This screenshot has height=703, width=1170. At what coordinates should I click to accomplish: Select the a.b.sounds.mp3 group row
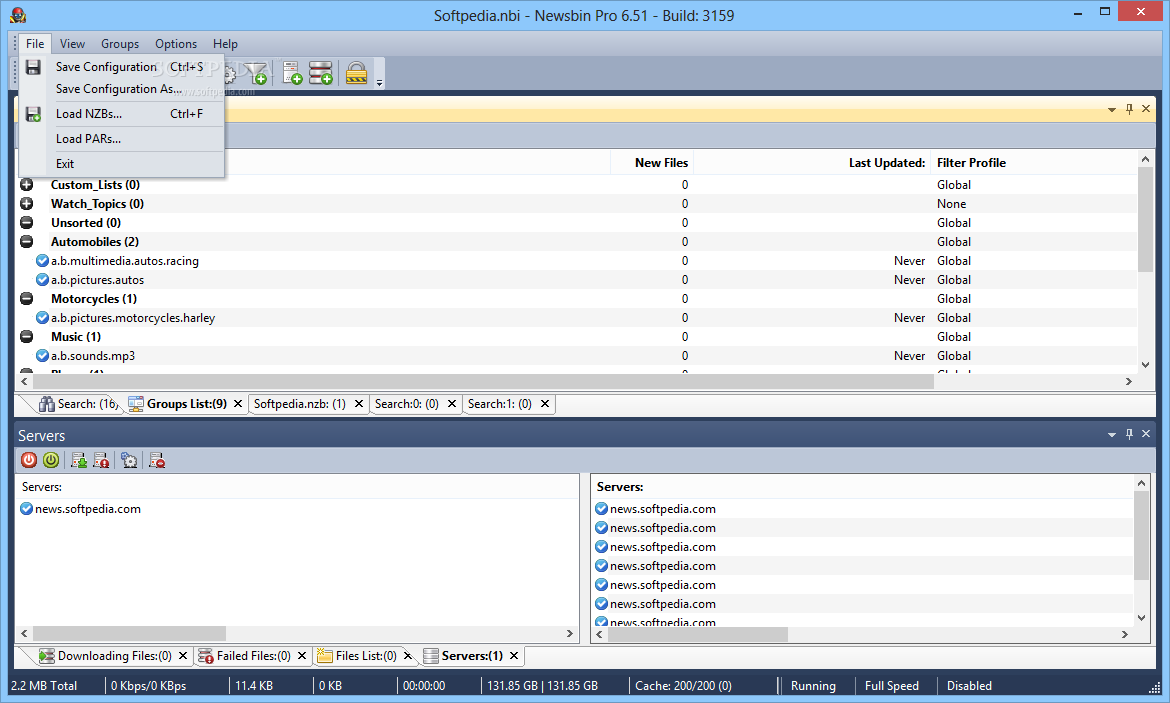tap(578, 356)
